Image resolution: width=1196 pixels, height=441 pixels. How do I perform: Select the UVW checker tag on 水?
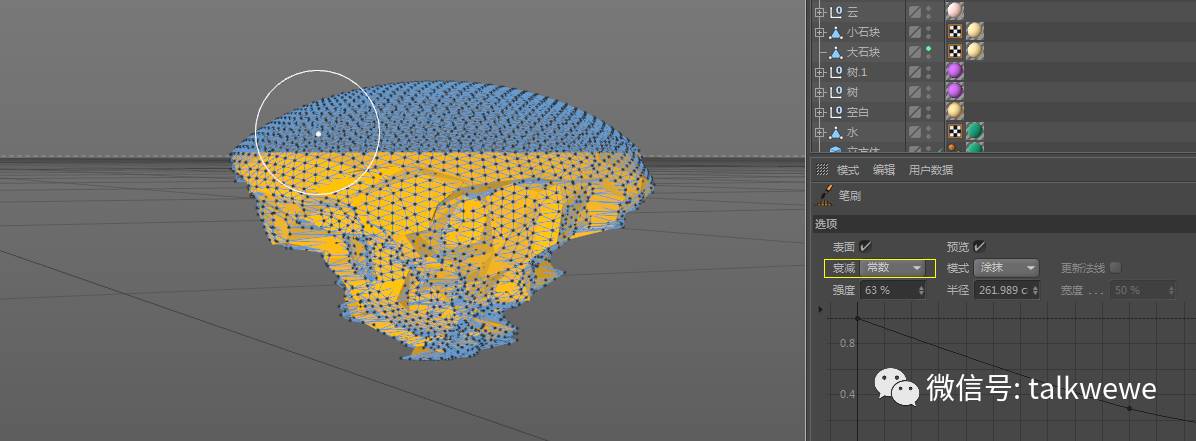[954, 131]
